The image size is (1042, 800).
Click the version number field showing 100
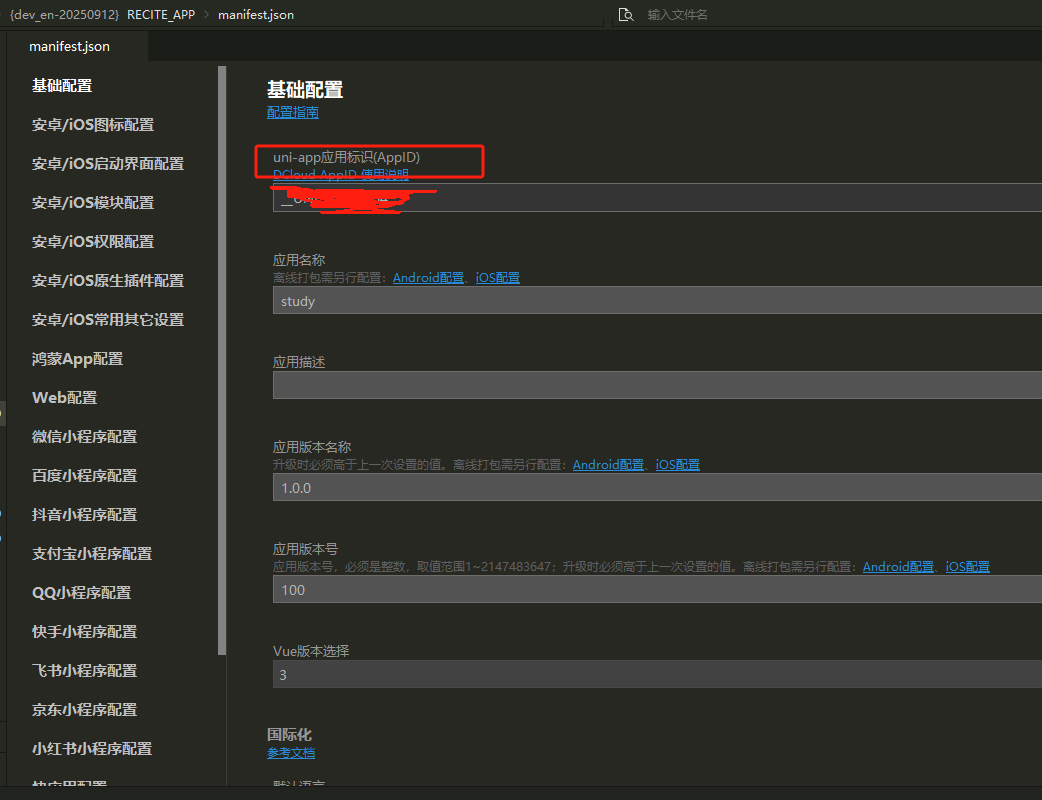coord(657,589)
